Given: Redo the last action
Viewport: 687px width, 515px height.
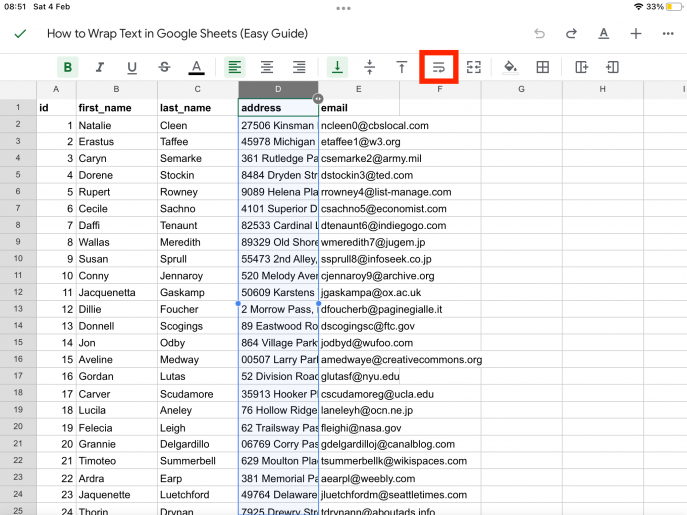Looking at the screenshot, I should click(x=571, y=34).
